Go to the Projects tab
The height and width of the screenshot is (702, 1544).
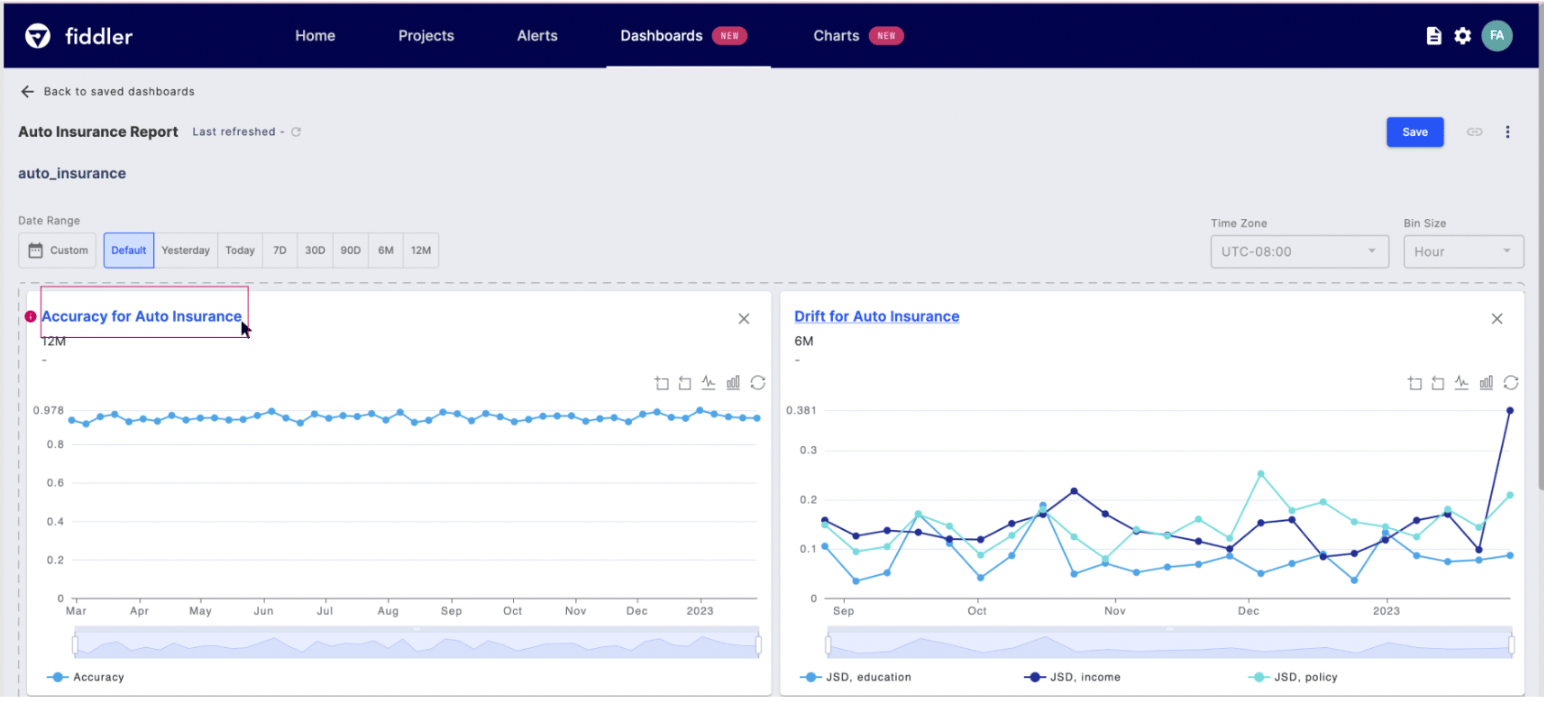click(426, 36)
